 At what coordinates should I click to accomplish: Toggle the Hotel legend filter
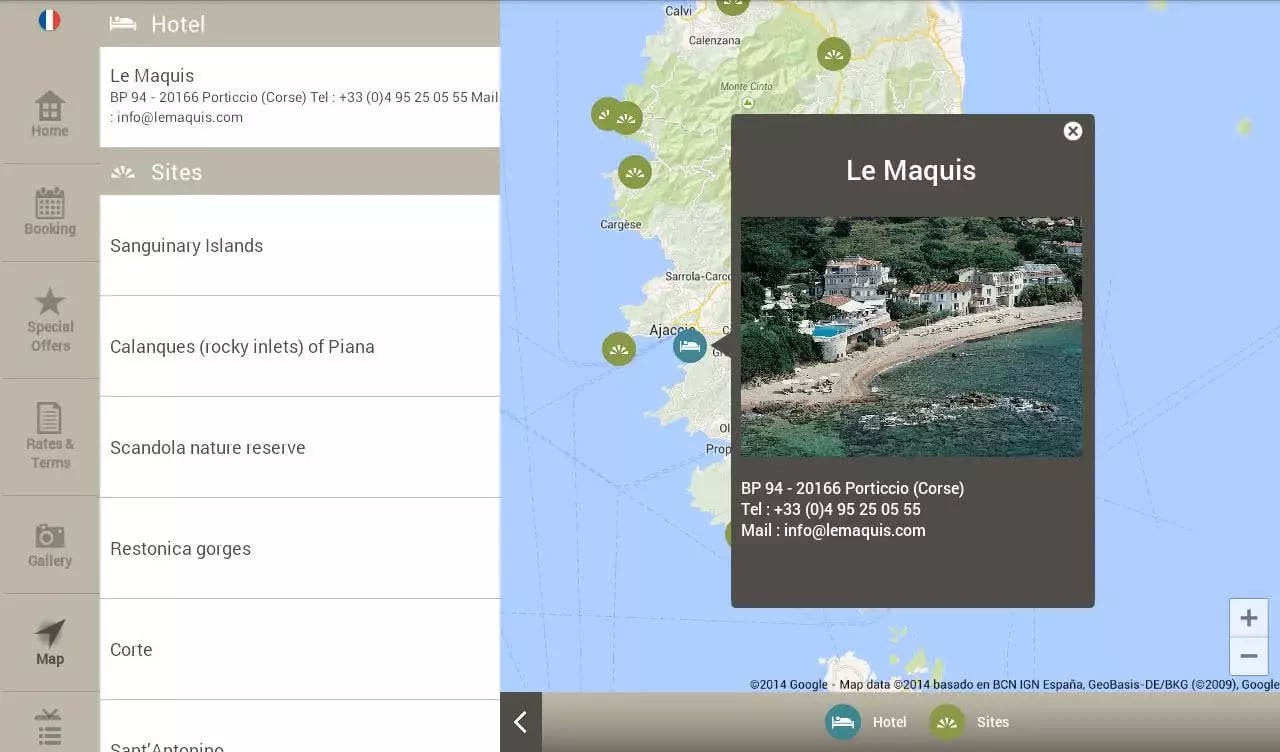[x=866, y=722]
